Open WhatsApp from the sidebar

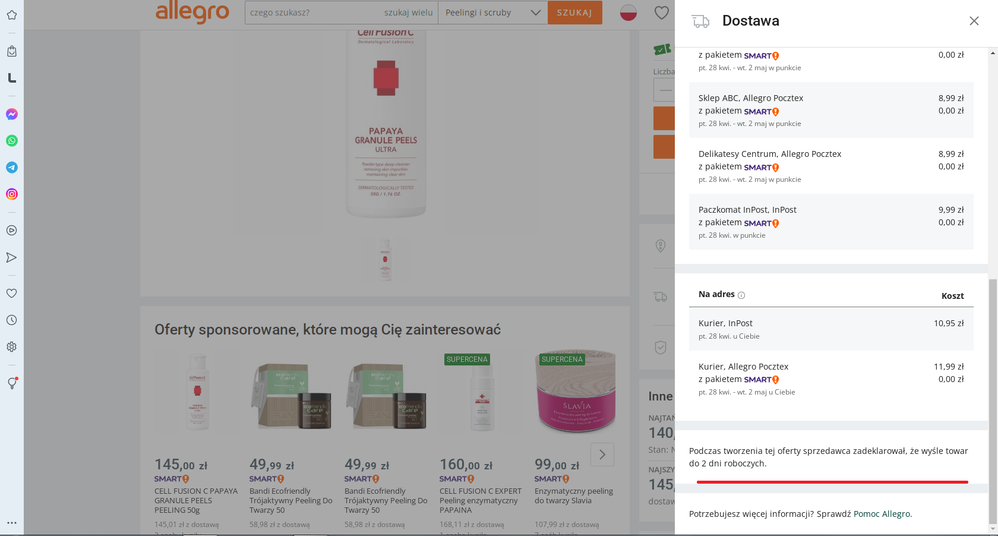12,141
